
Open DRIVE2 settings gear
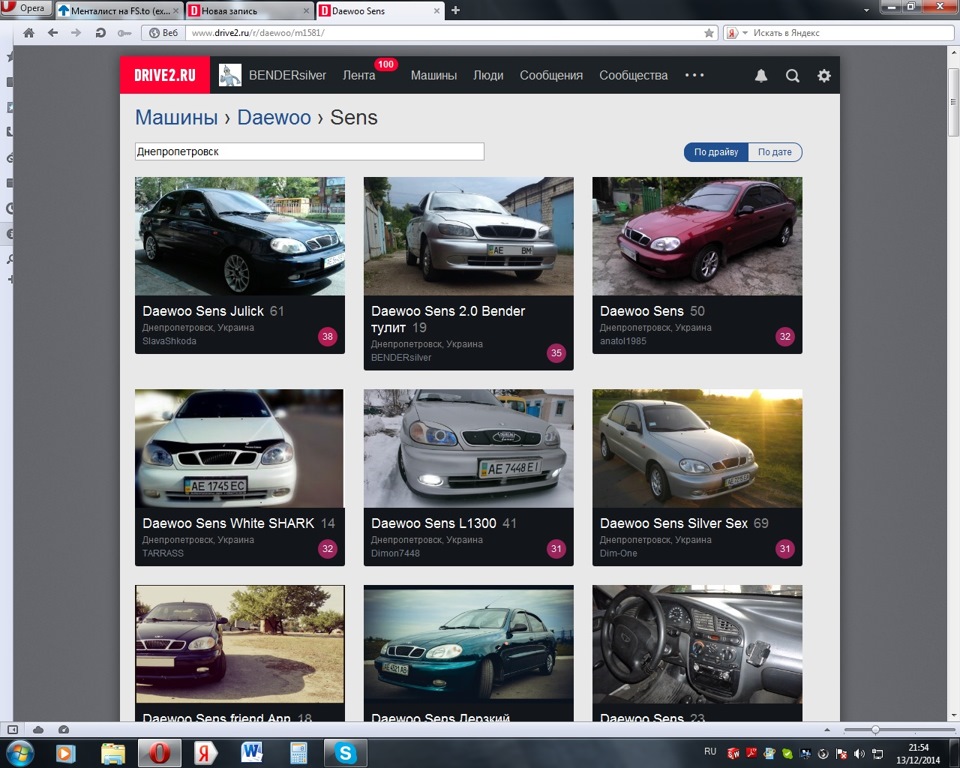(824, 75)
